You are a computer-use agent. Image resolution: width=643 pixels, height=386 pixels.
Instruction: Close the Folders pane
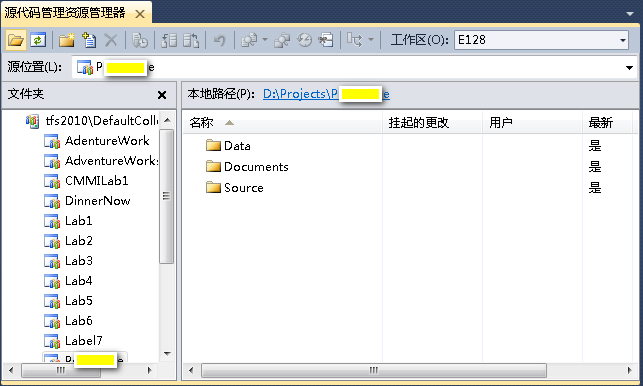pos(162,95)
